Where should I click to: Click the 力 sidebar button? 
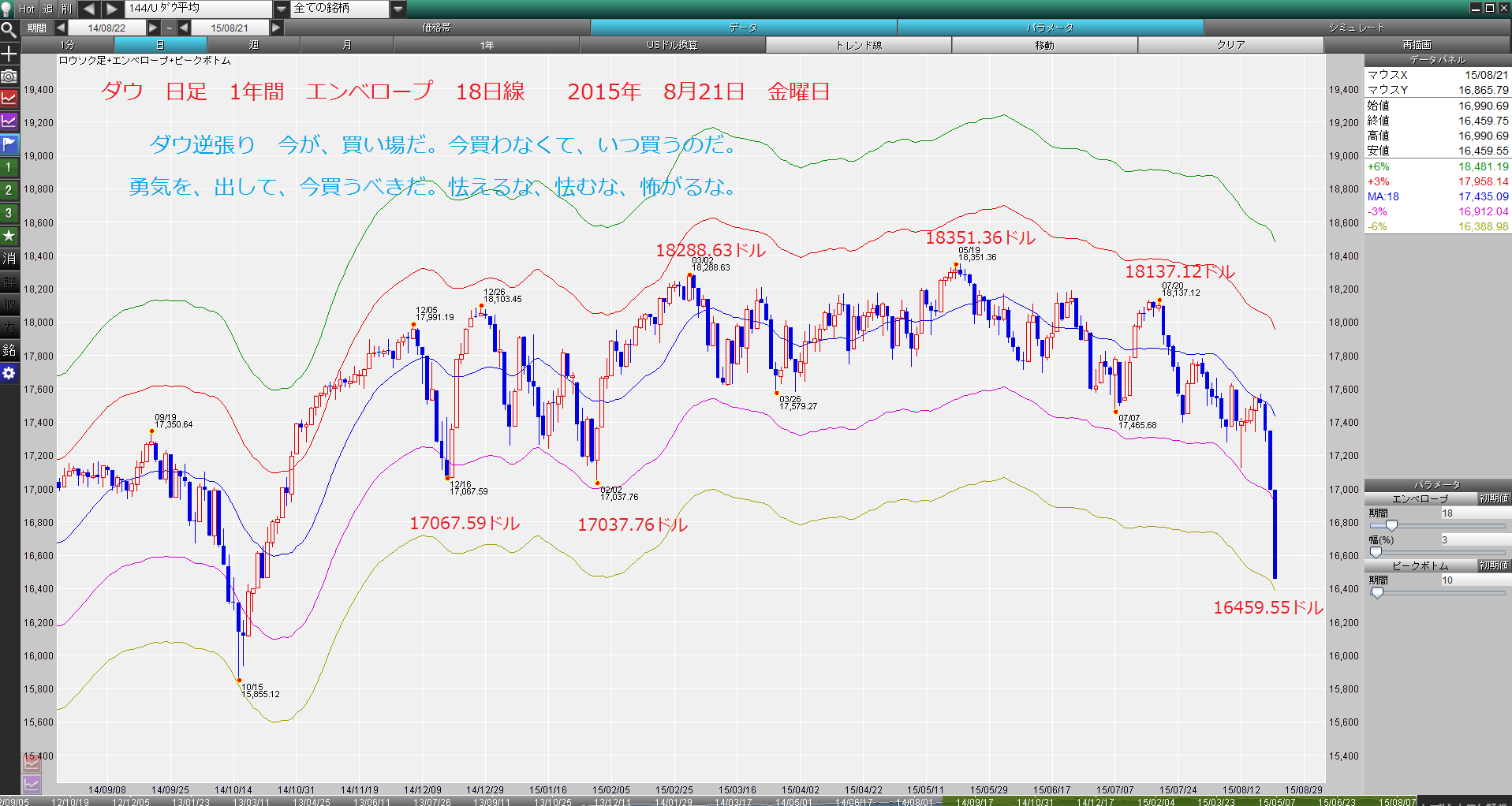(x=9, y=327)
